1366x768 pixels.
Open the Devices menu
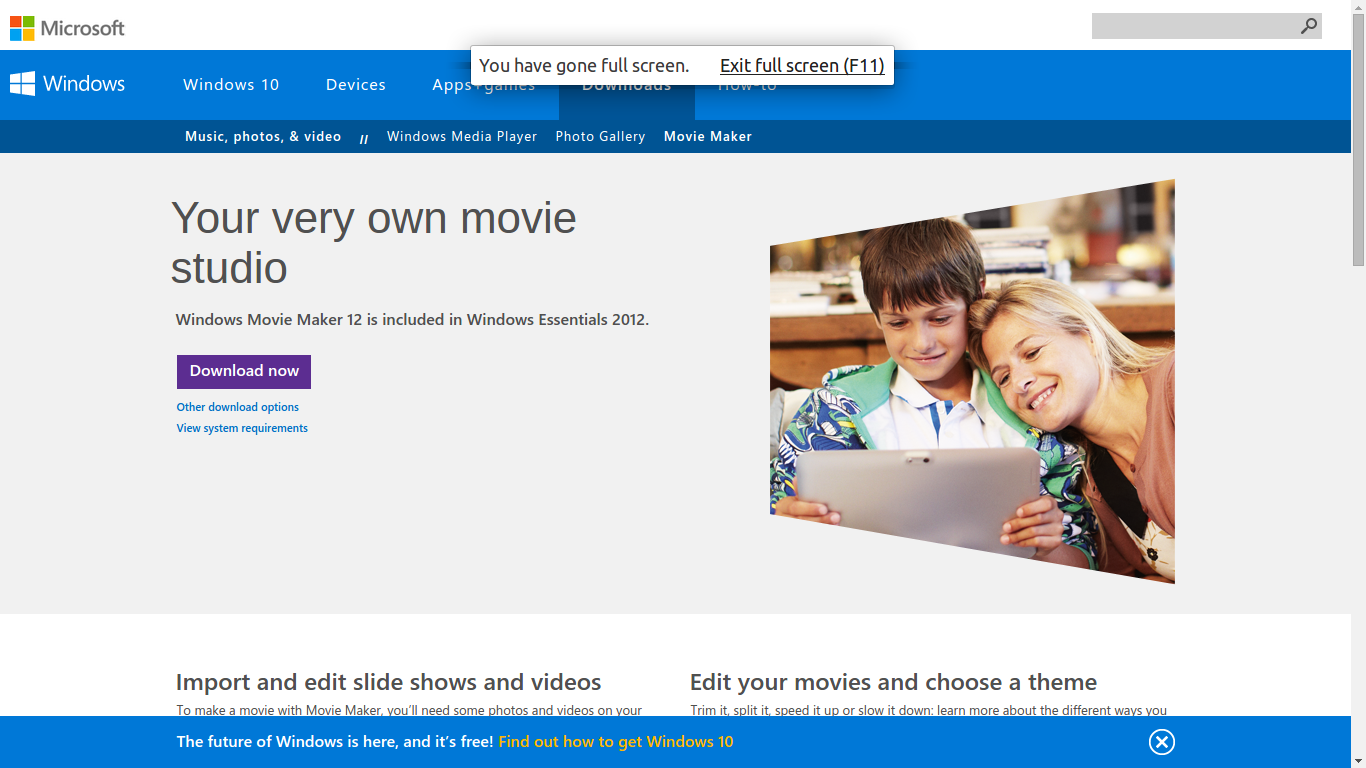356,85
